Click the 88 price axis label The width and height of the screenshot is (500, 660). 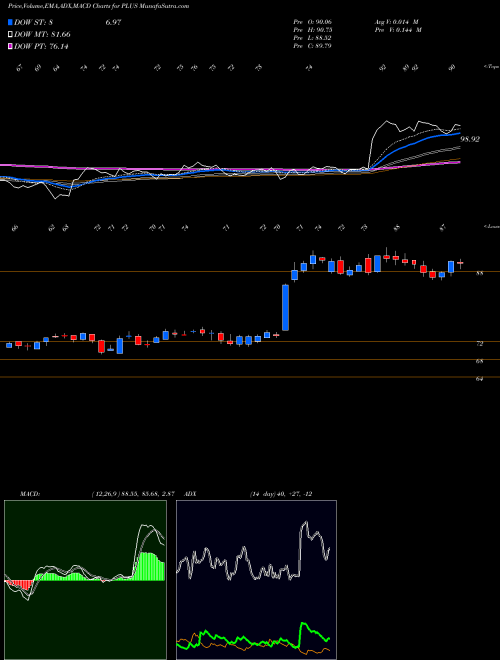coord(479,274)
